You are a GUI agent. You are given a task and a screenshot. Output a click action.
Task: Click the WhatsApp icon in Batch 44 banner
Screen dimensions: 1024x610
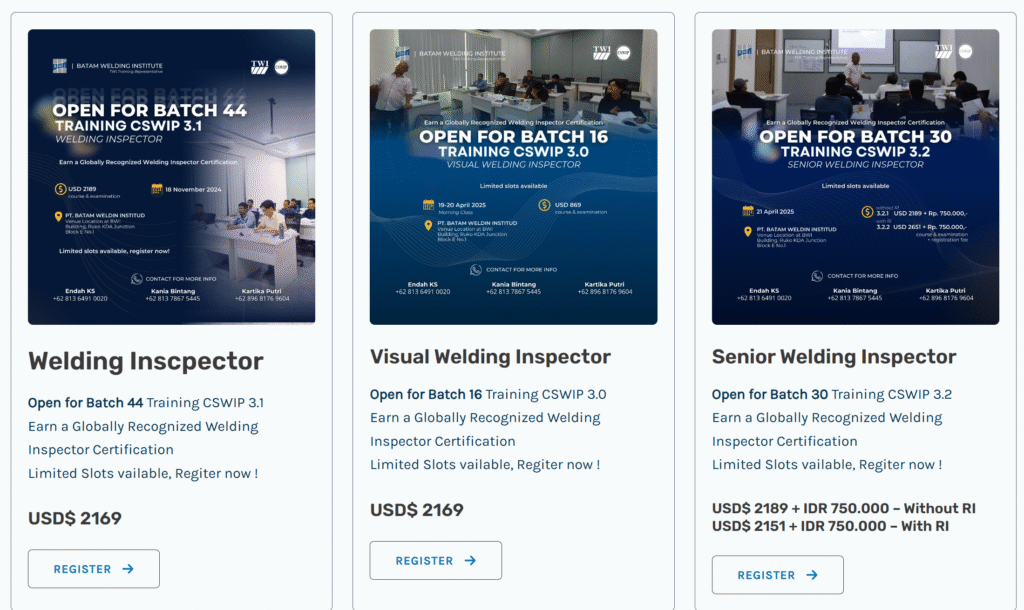[x=137, y=279]
